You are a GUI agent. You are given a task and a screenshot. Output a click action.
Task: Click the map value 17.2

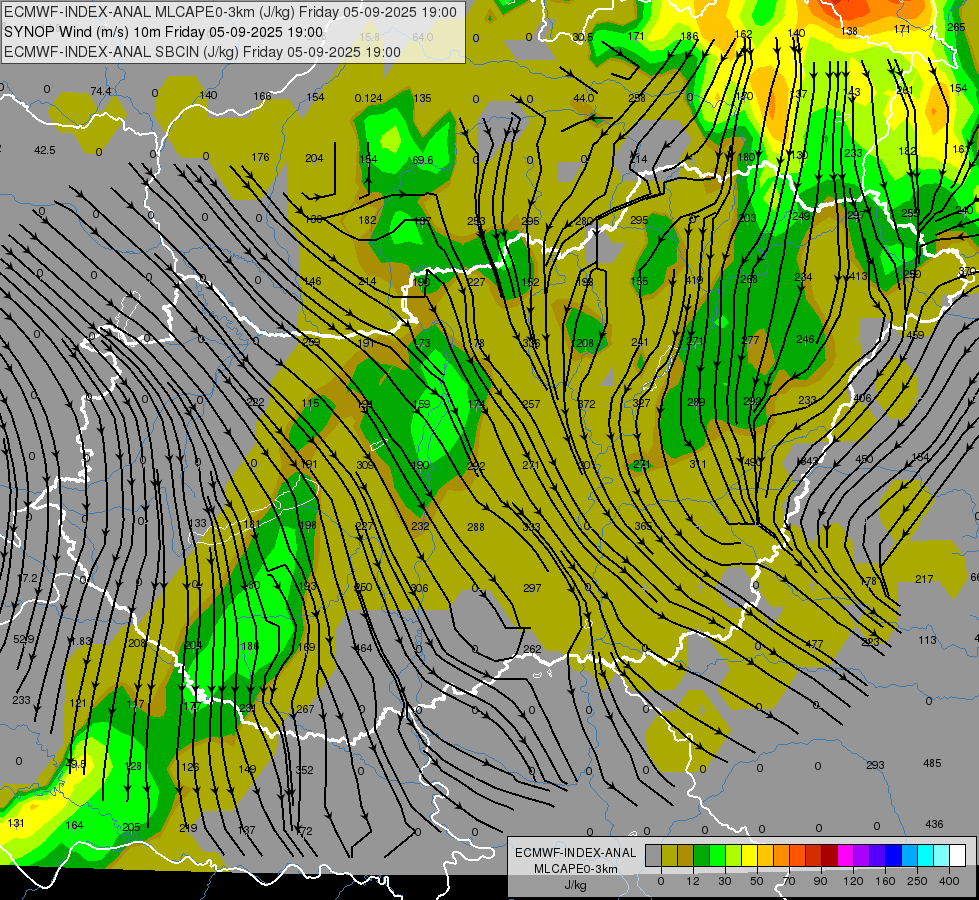28,578
